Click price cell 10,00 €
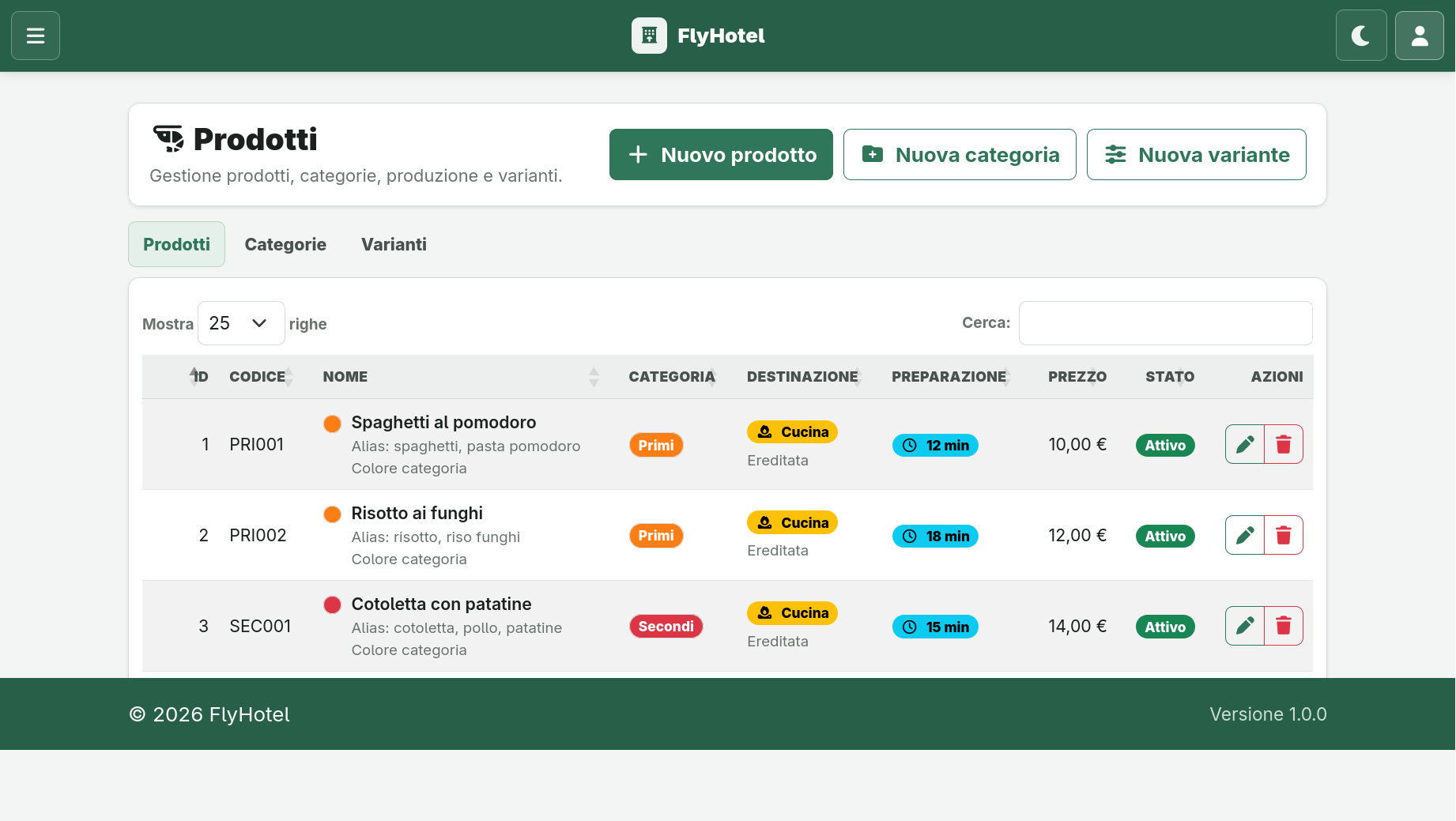Viewport: 1456px width, 821px height. (1077, 445)
